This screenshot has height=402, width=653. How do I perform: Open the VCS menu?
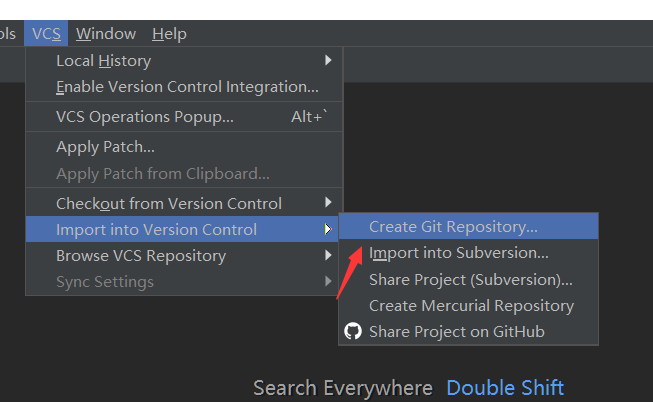pos(46,34)
